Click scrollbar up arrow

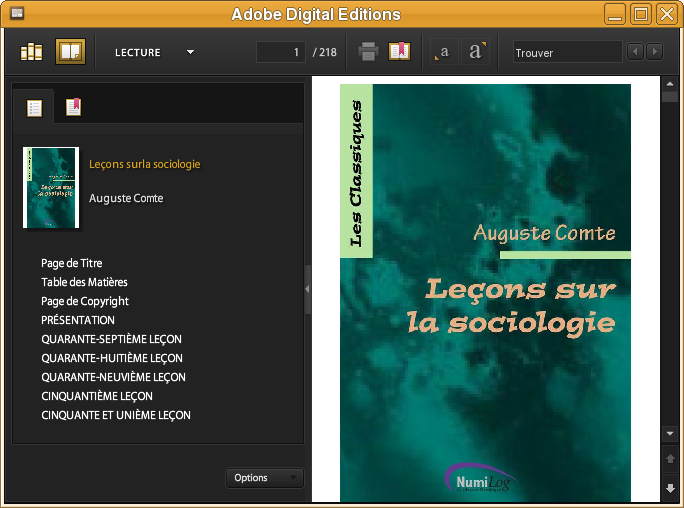point(670,84)
